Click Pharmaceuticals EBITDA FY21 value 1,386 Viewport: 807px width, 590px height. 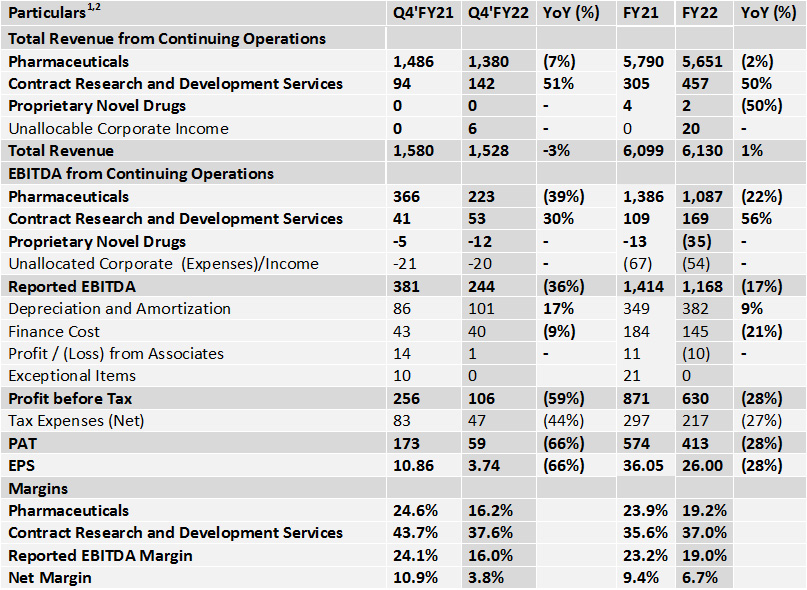click(643, 197)
